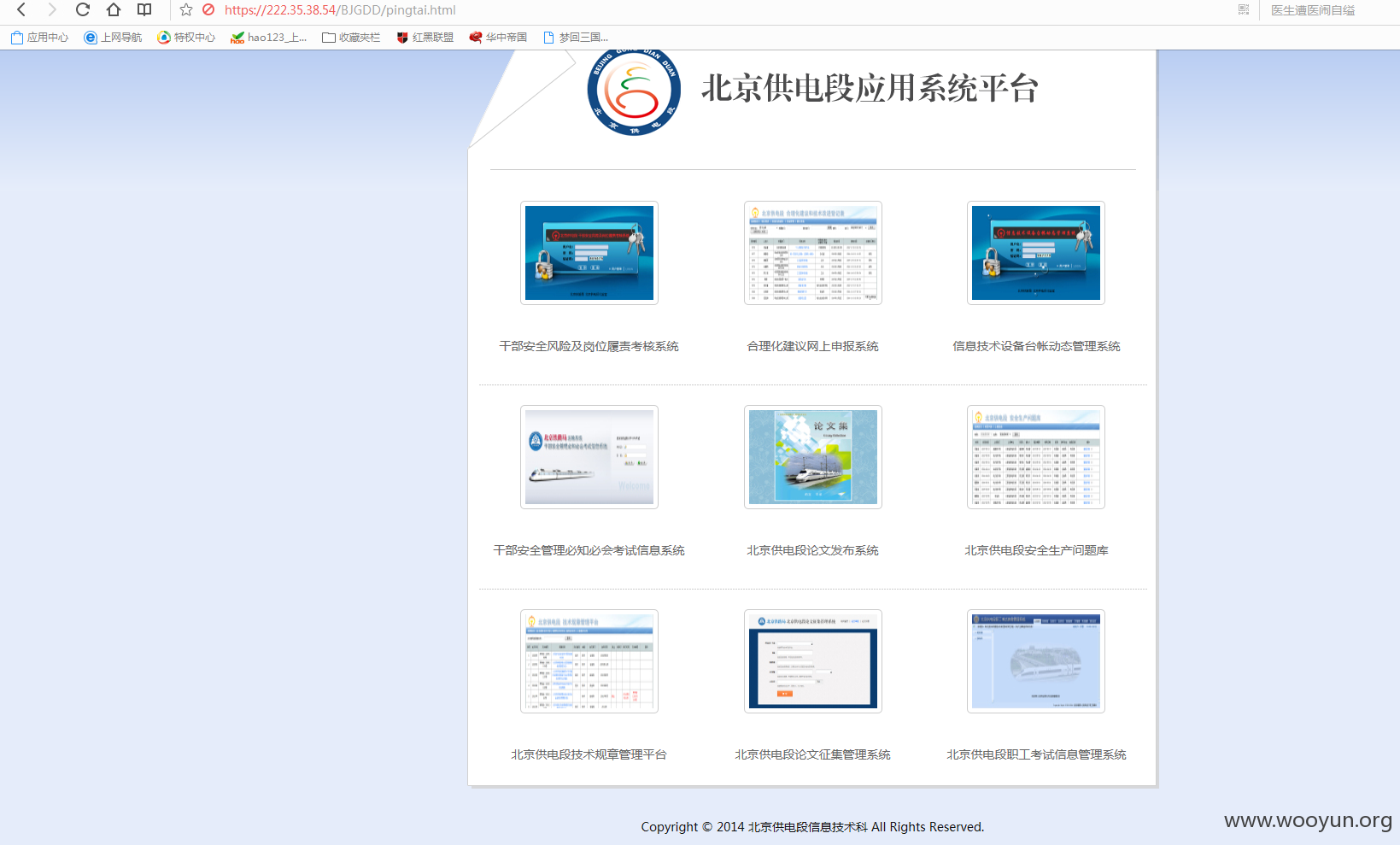Open reading mode book icon
Image resolution: width=1400 pixels, height=845 pixels.
point(144,9)
